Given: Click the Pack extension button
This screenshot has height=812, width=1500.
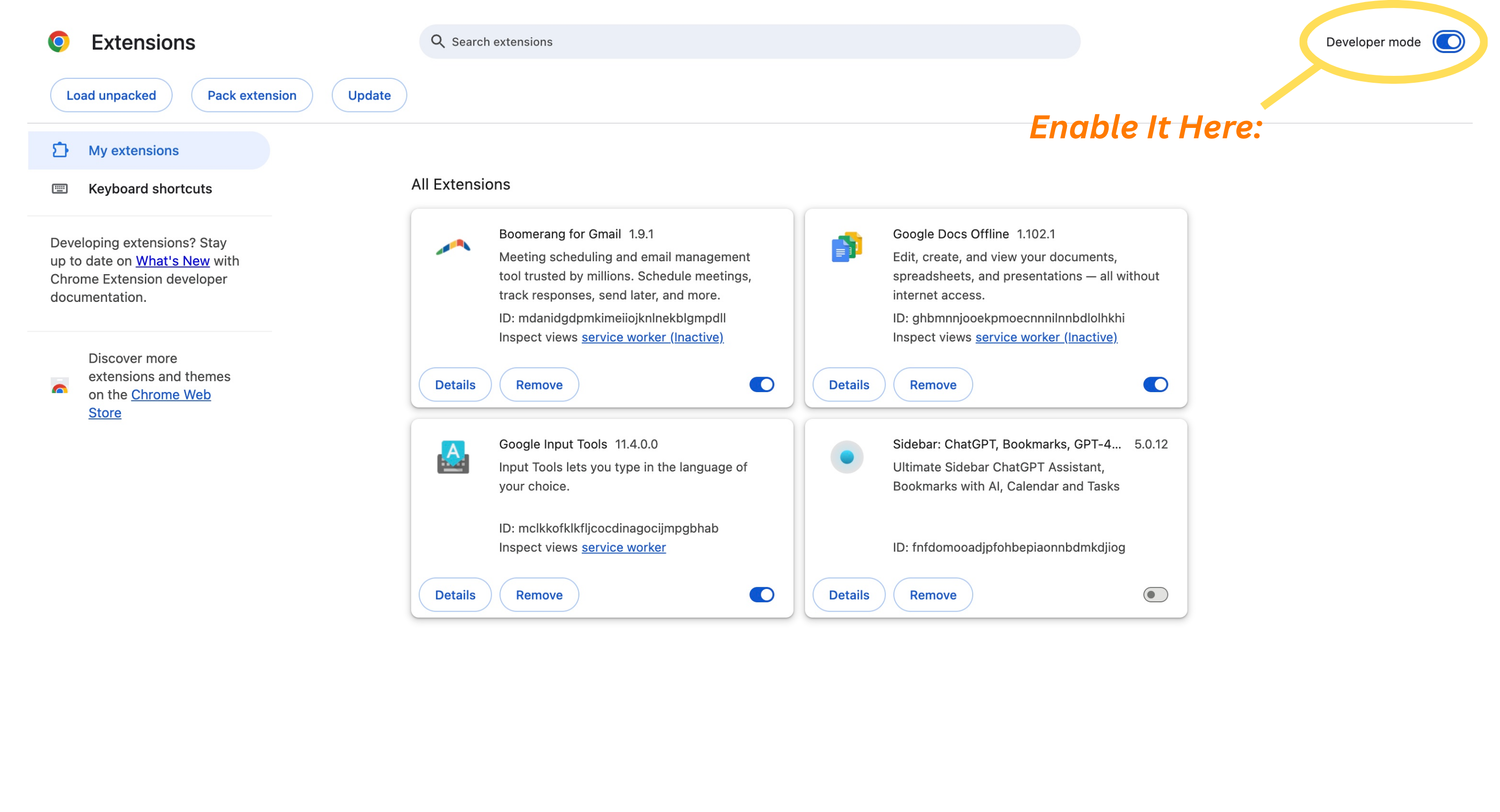Looking at the screenshot, I should pyautogui.click(x=251, y=96).
